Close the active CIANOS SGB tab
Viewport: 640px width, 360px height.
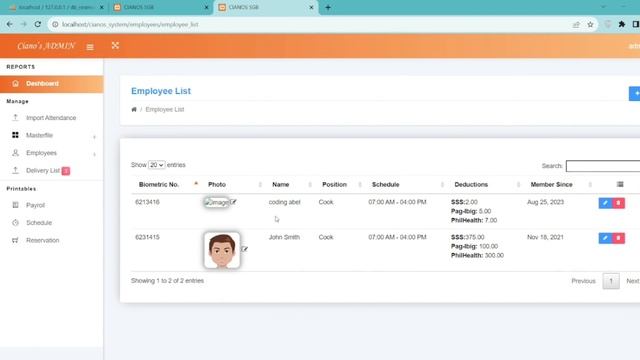pos(311,7)
